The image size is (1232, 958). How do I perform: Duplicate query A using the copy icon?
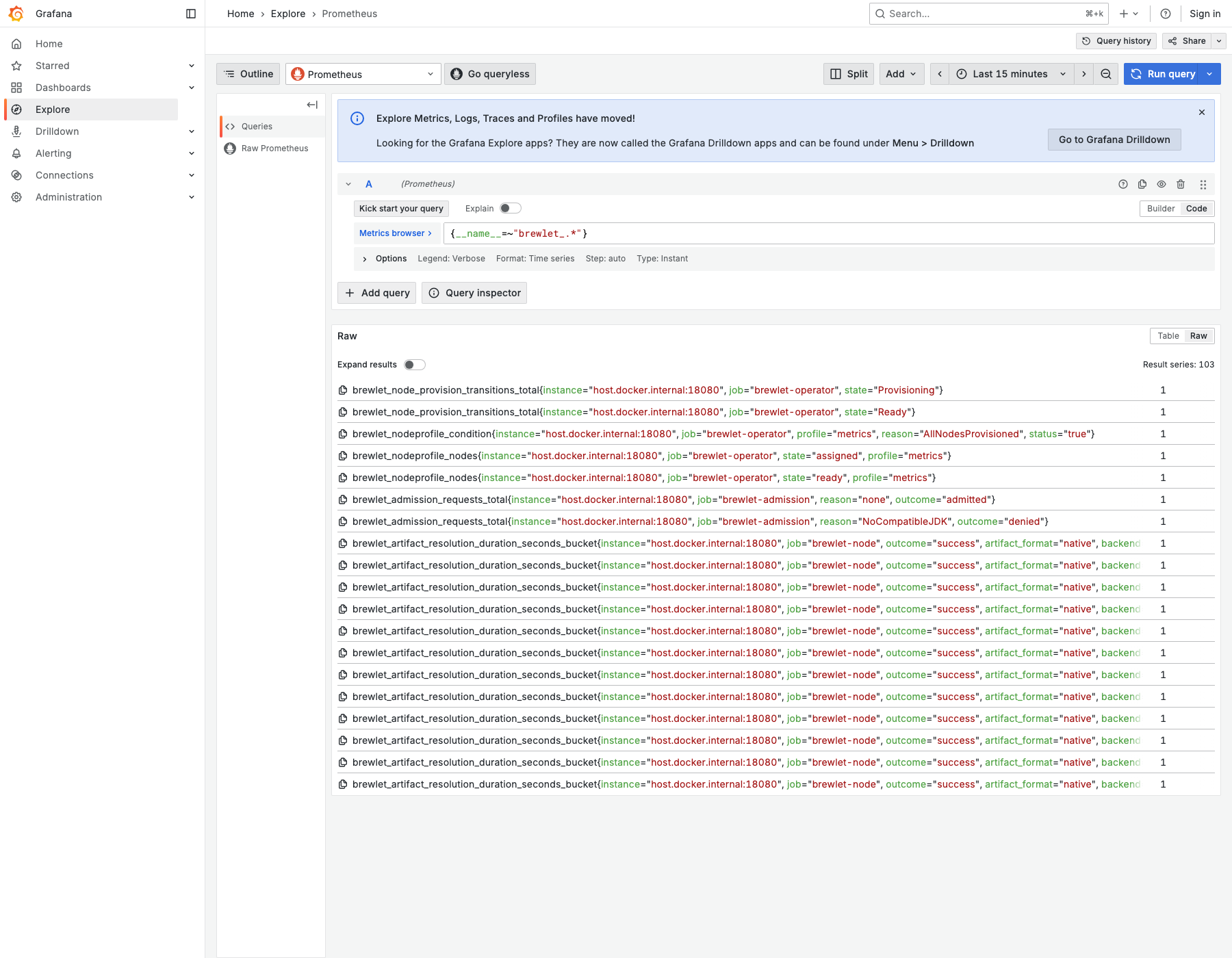coord(1142,184)
